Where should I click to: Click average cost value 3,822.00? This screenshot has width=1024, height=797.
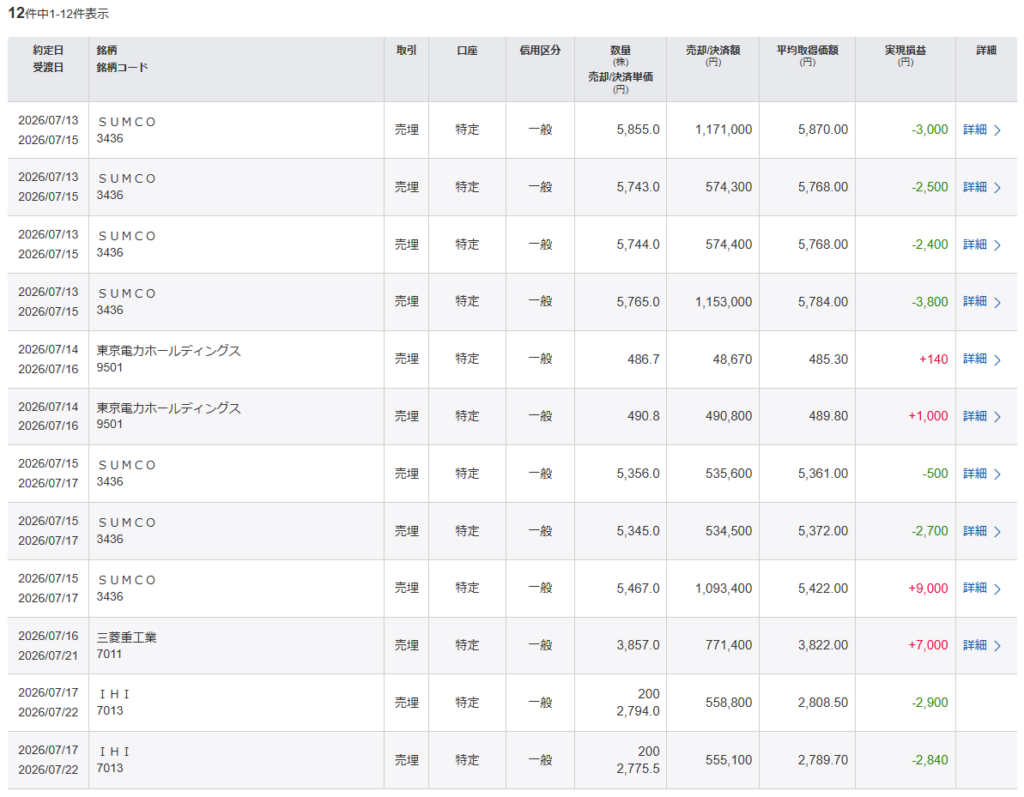823,645
